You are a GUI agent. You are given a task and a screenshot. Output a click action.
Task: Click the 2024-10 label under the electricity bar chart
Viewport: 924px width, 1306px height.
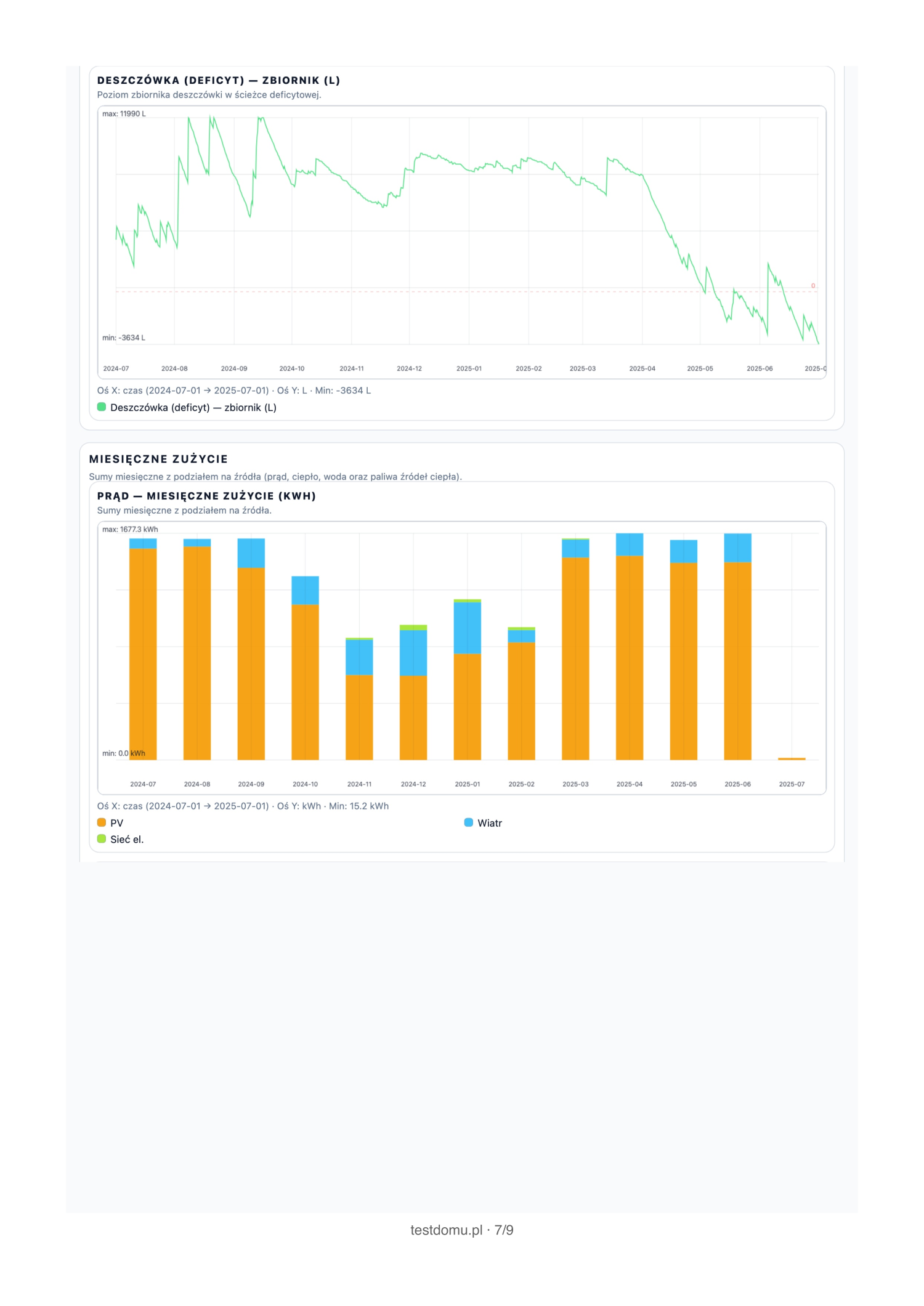tap(305, 784)
